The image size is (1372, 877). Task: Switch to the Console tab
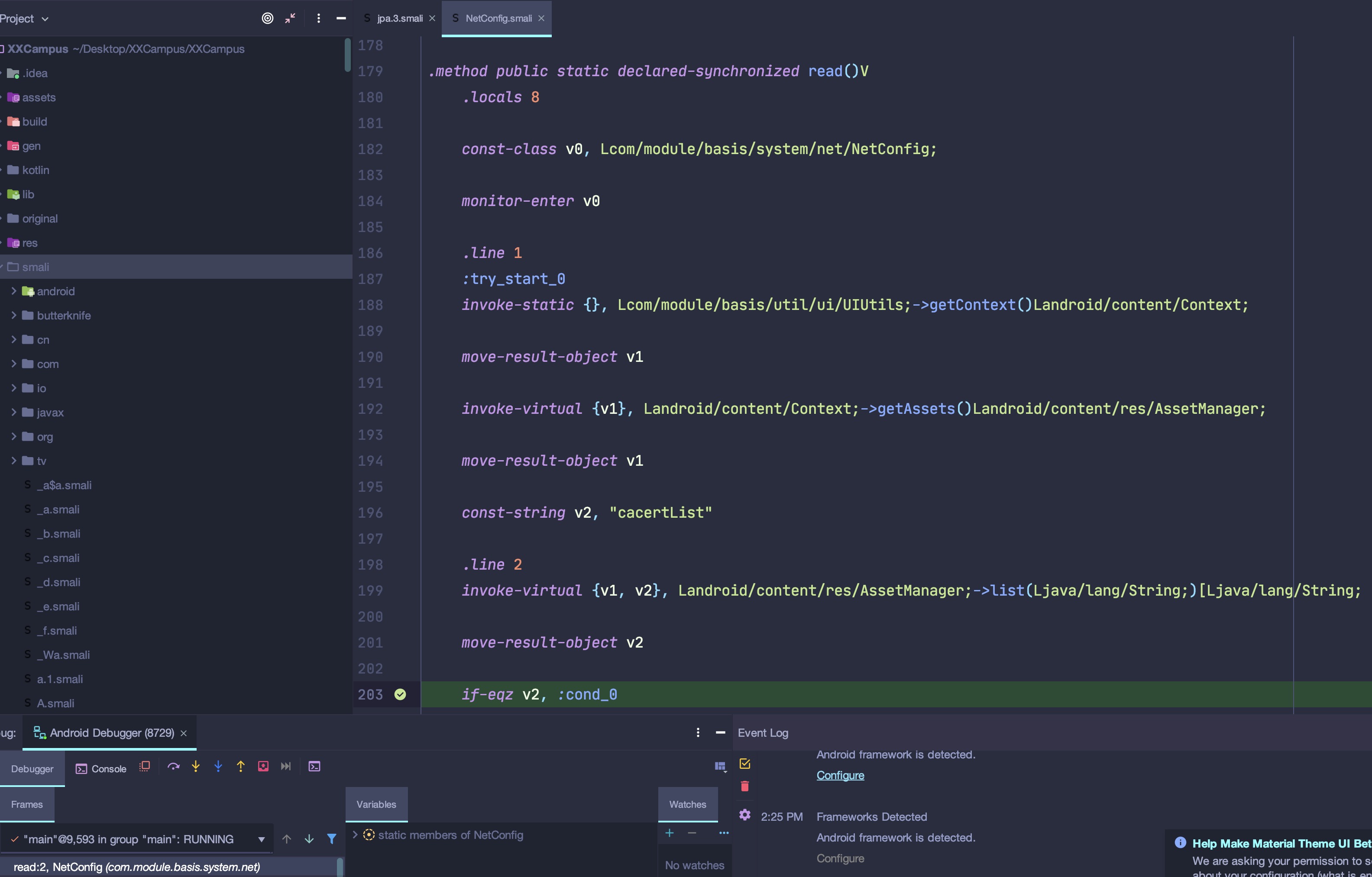101,769
